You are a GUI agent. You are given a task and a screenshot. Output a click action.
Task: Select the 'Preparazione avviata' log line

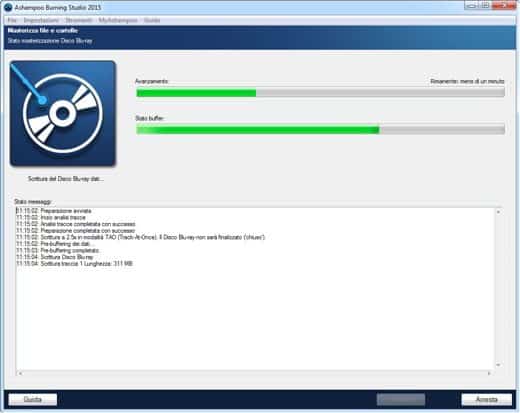pos(54,211)
